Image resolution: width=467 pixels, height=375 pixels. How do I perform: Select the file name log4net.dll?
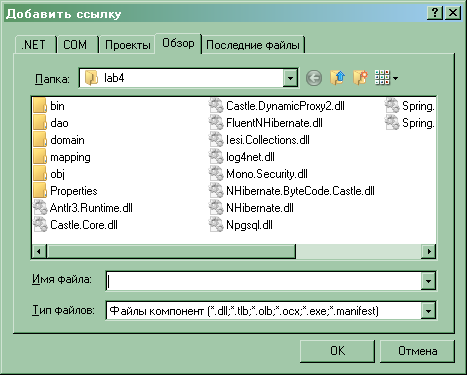coord(250,157)
